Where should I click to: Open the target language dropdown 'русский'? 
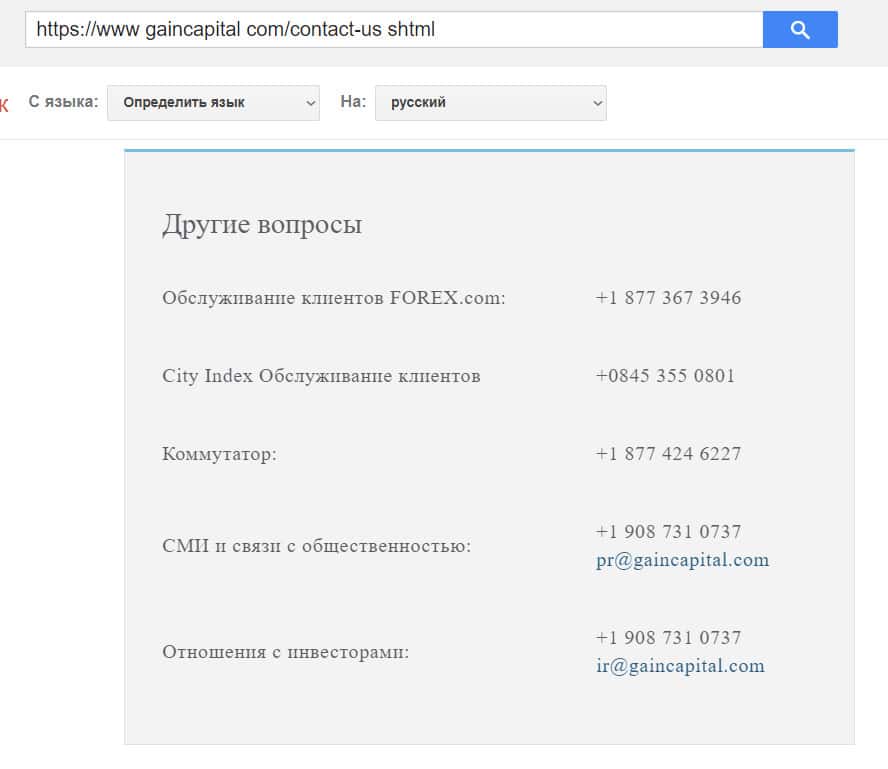[x=490, y=103]
